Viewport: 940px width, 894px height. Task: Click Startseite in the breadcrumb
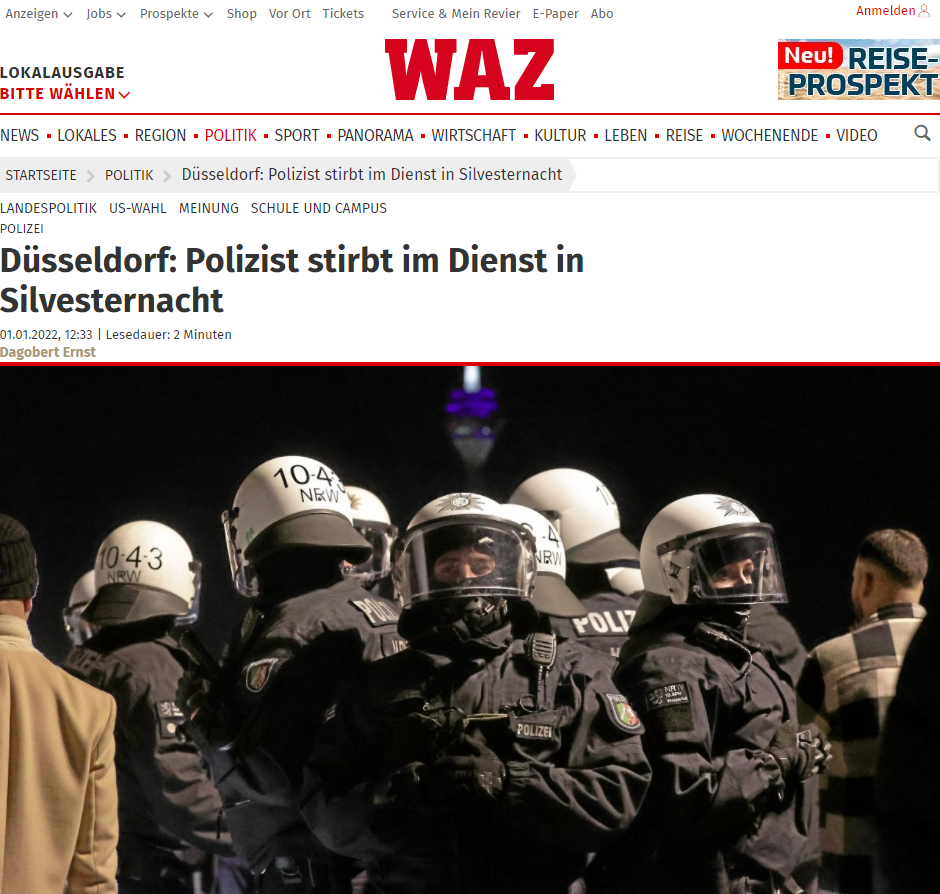(41, 175)
